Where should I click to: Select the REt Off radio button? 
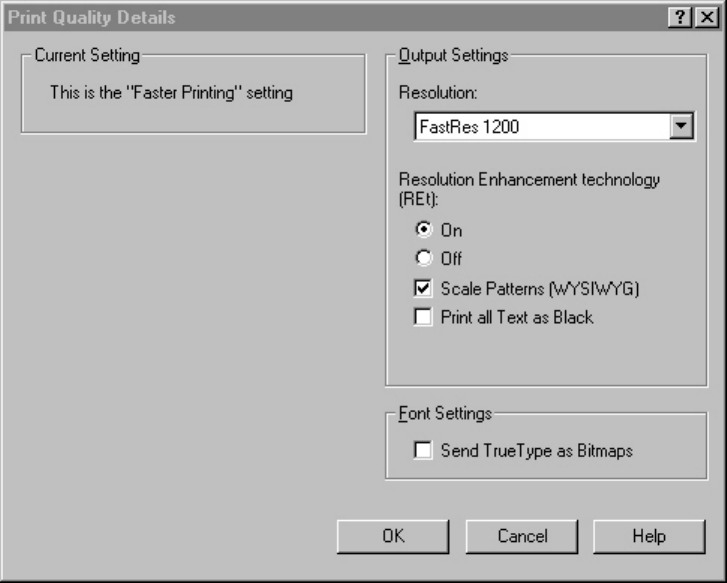(423, 258)
